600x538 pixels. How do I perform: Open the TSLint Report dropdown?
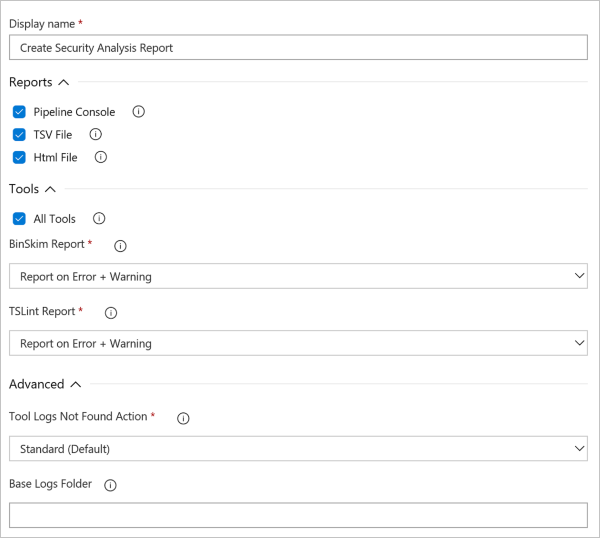298,343
